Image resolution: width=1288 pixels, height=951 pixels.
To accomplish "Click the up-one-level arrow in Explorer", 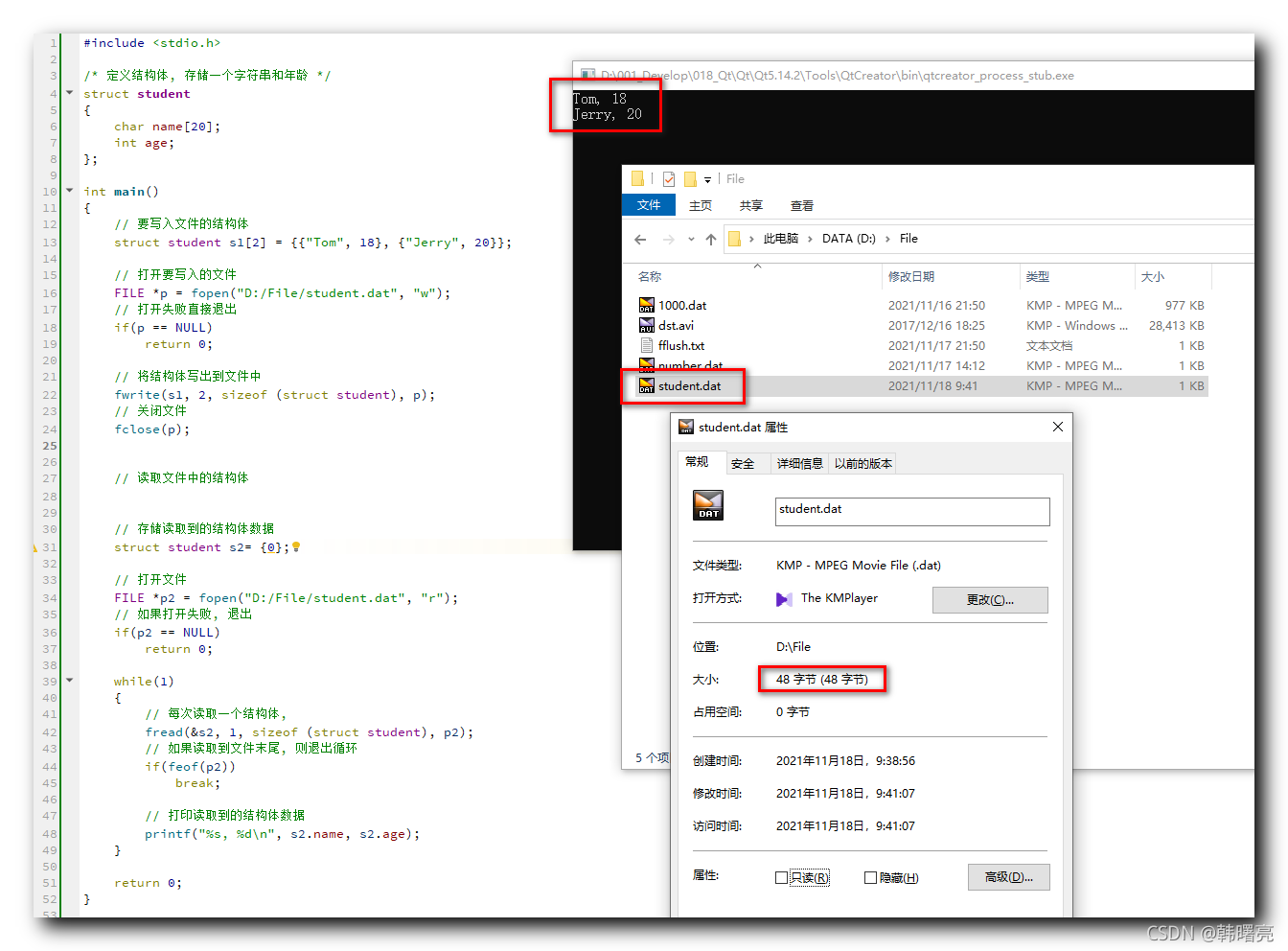I will pyautogui.click(x=711, y=240).
